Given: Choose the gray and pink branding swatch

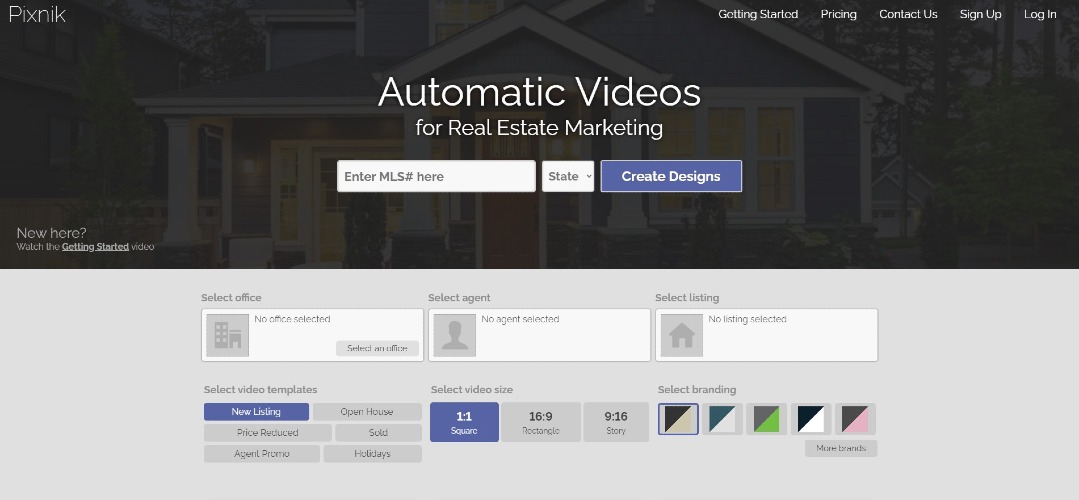Looking at the screenshot, I should [x=855, y=419].
